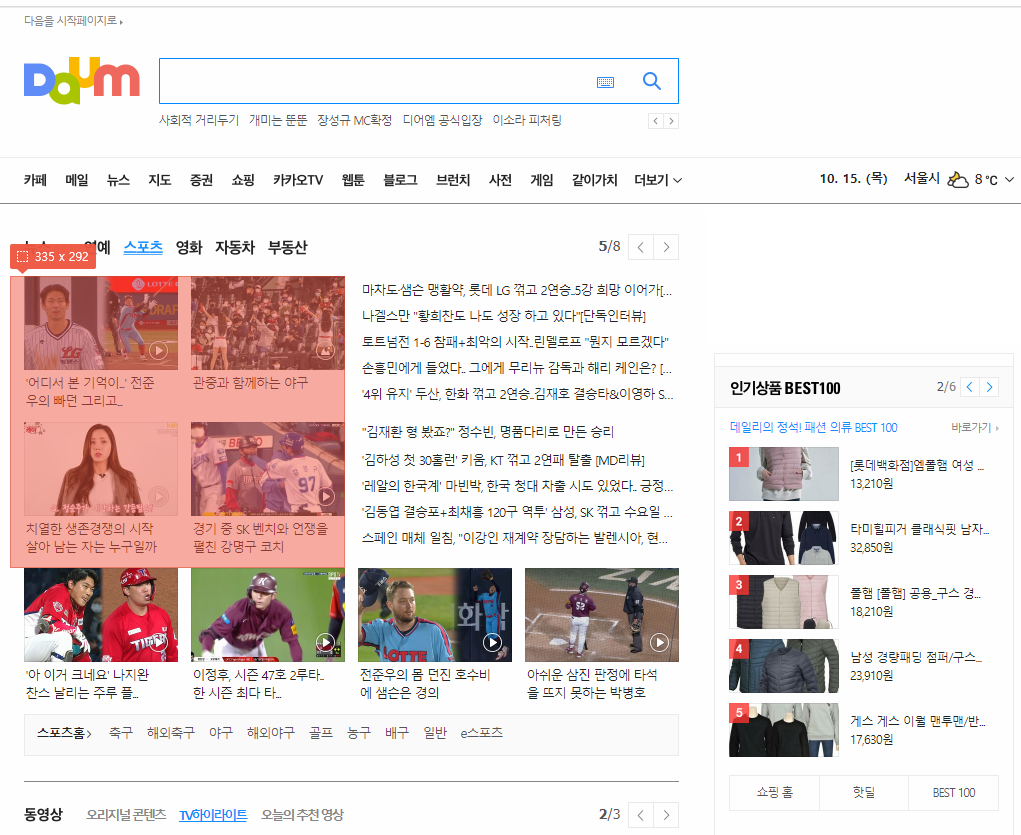Open rank 2 타미힐피거 product thumbnail

[x=784, y=537]
